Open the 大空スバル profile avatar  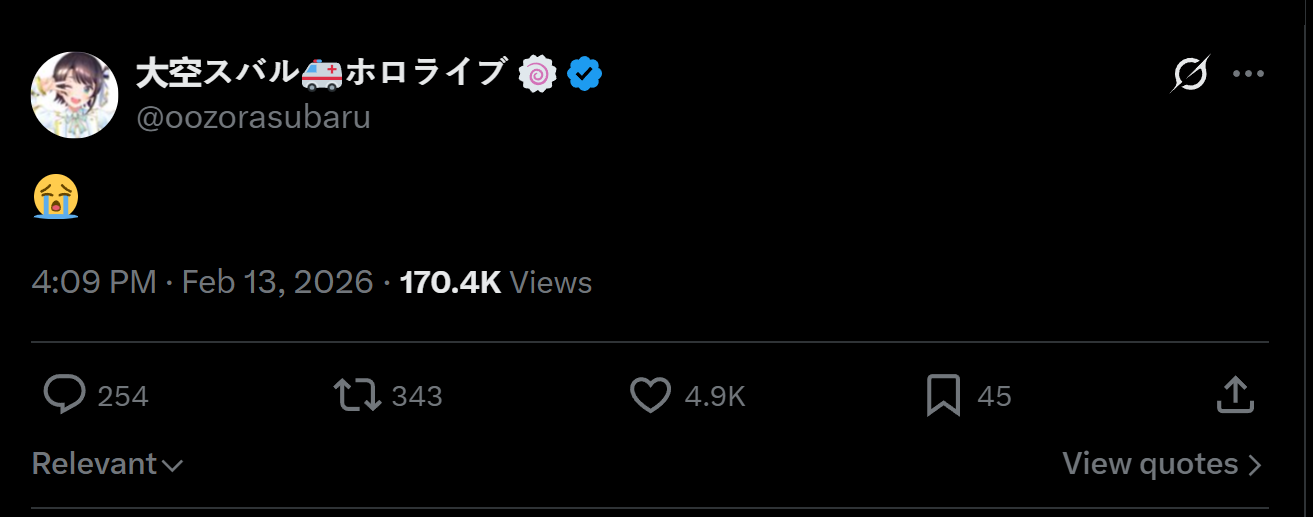[x=75, y=95]
